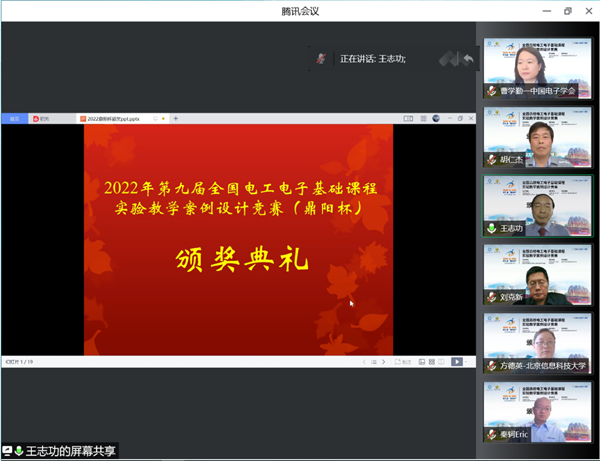Start slideshow with the play button
Image resolution: width=600 pixels, height=461 pixels.
point(455,361)
